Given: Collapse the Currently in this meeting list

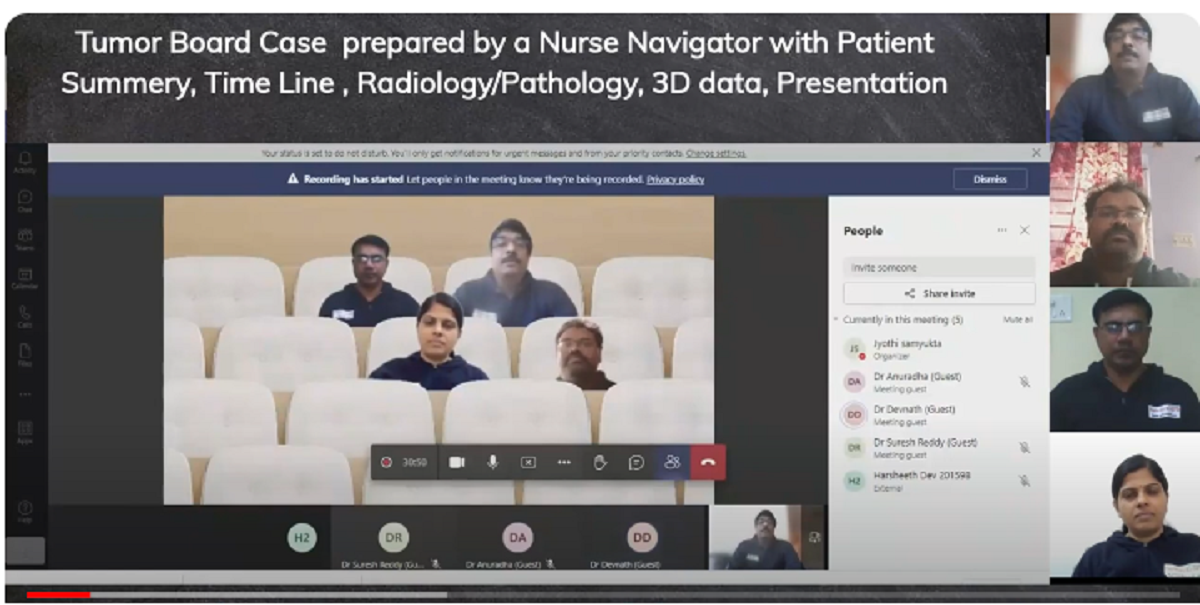Looking at the screenshot, I should tap(836, 320).
